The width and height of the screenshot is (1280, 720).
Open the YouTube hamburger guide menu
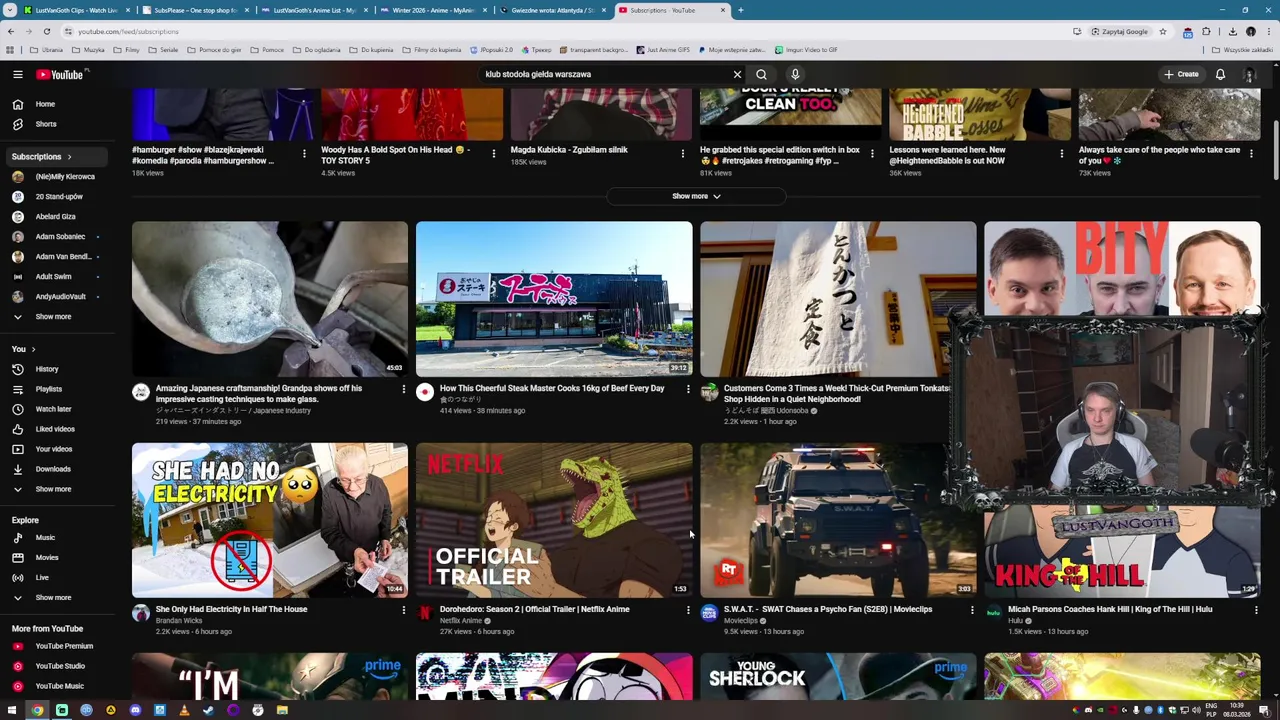click(x=17, y=74)
